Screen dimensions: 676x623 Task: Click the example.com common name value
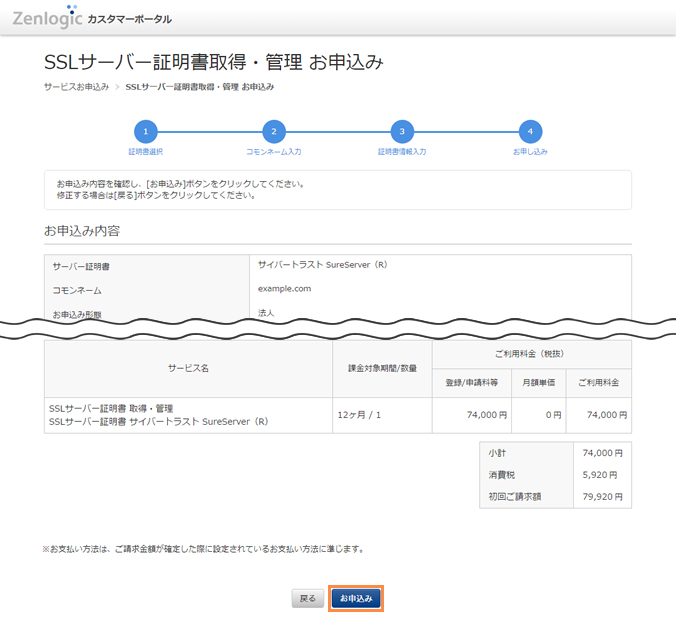click(x=285, y=289)
